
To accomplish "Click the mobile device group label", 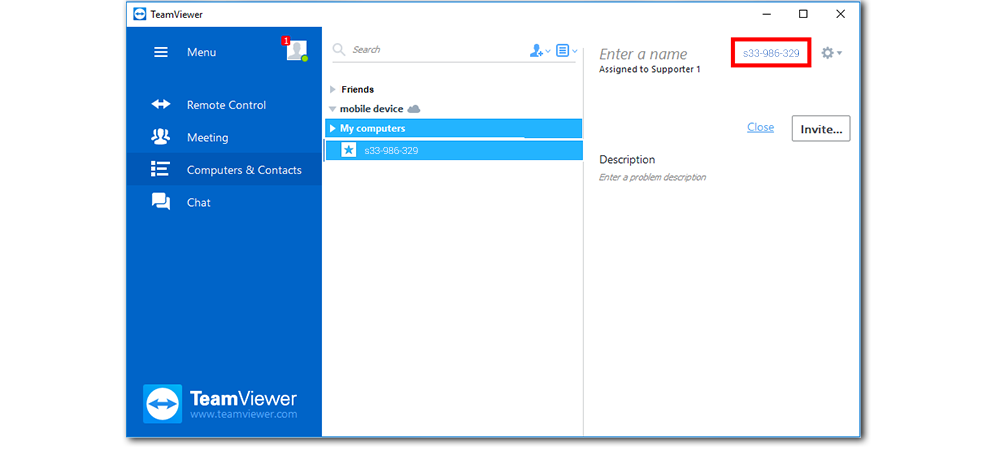I will click(372, 109).
